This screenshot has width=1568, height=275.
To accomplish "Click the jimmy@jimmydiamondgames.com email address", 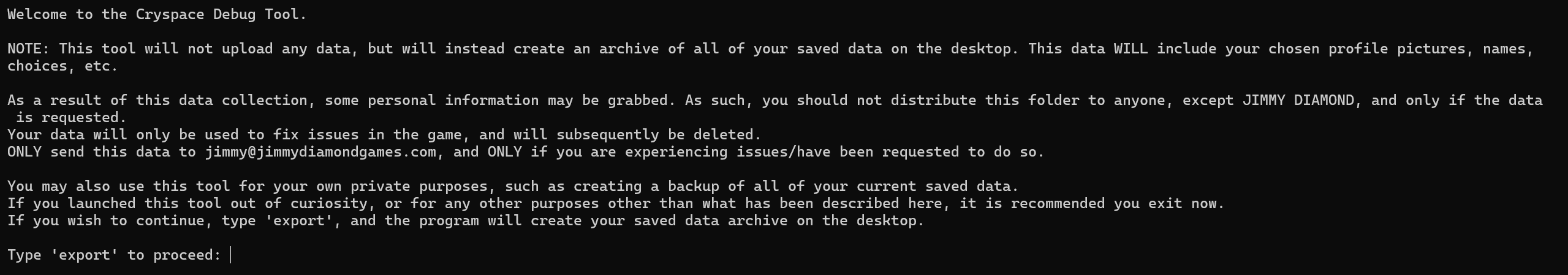I will 320,152.
